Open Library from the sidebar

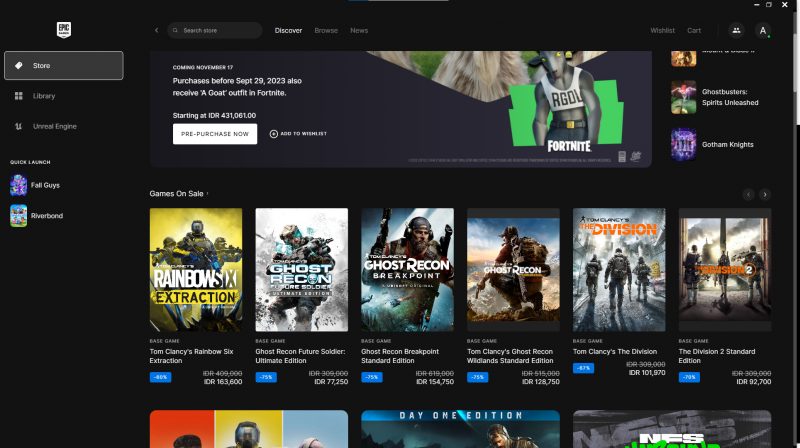(44, 96)
